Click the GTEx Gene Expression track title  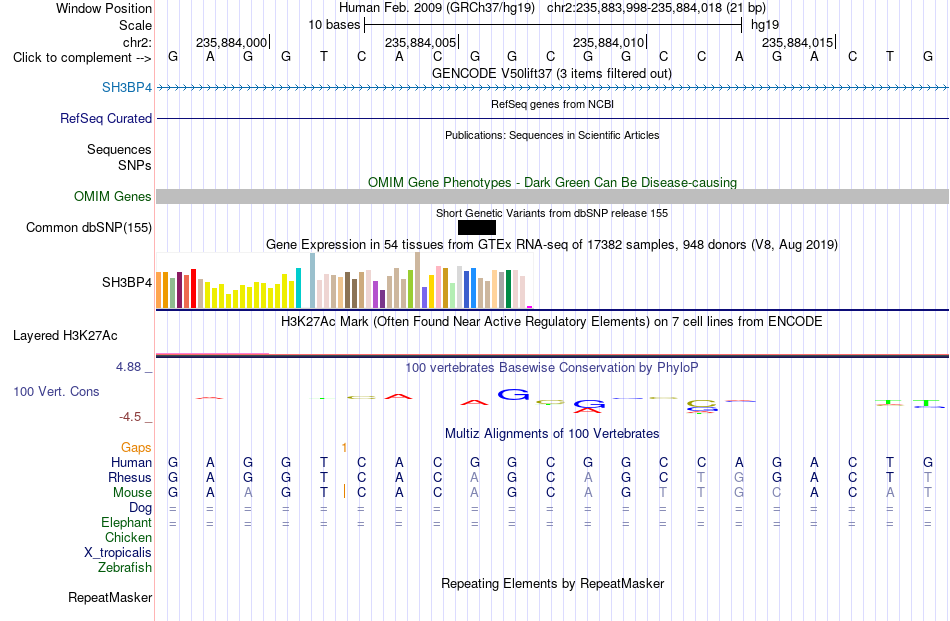tap(552, 245)
